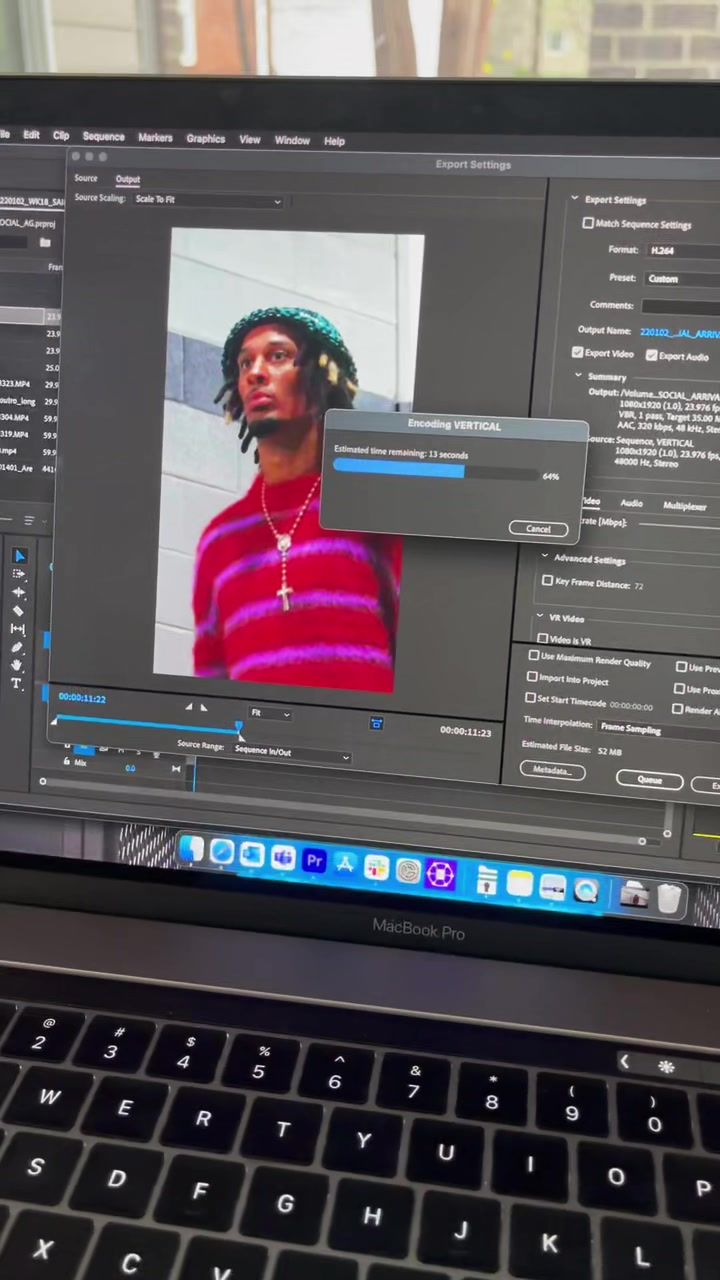
Task: Open the Markers menu
Action: pos(155,138)
